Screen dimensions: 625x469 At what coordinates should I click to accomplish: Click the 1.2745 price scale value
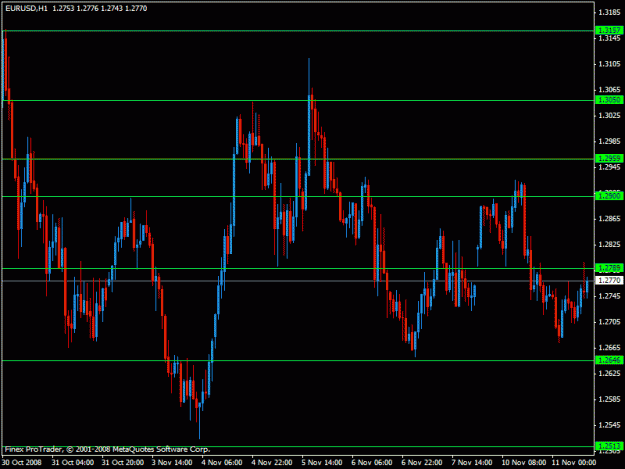(x=609, y=296)
